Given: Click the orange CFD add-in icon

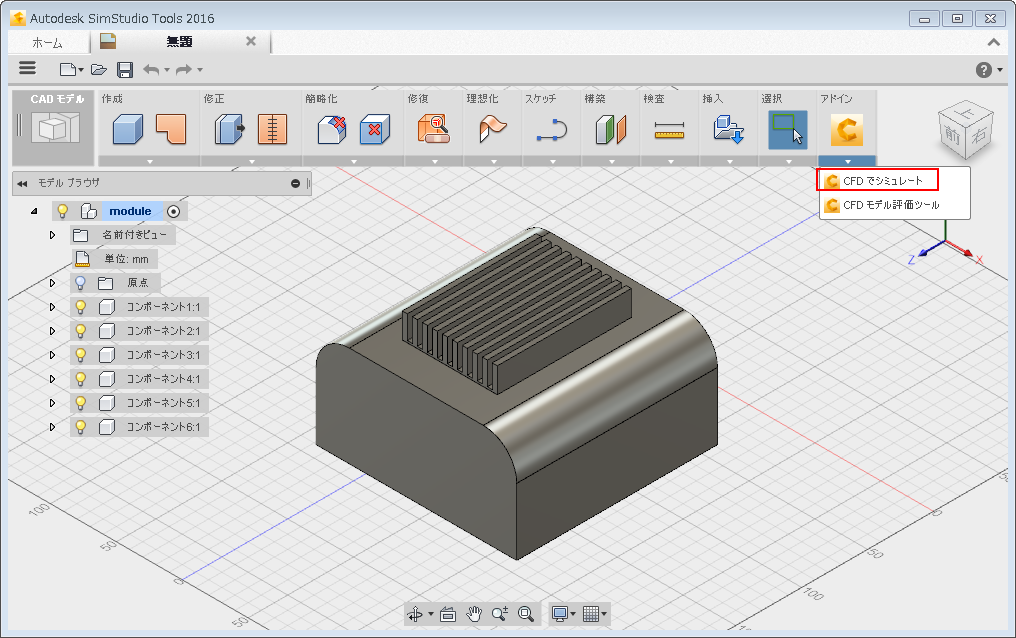Looking at the screenshot, I should coord(847,130).
